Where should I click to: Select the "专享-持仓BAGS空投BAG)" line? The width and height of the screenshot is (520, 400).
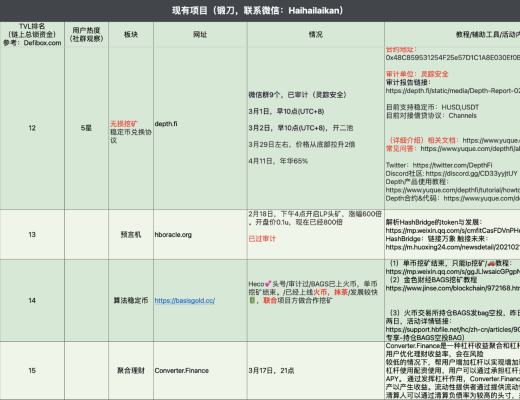point(425,337)
